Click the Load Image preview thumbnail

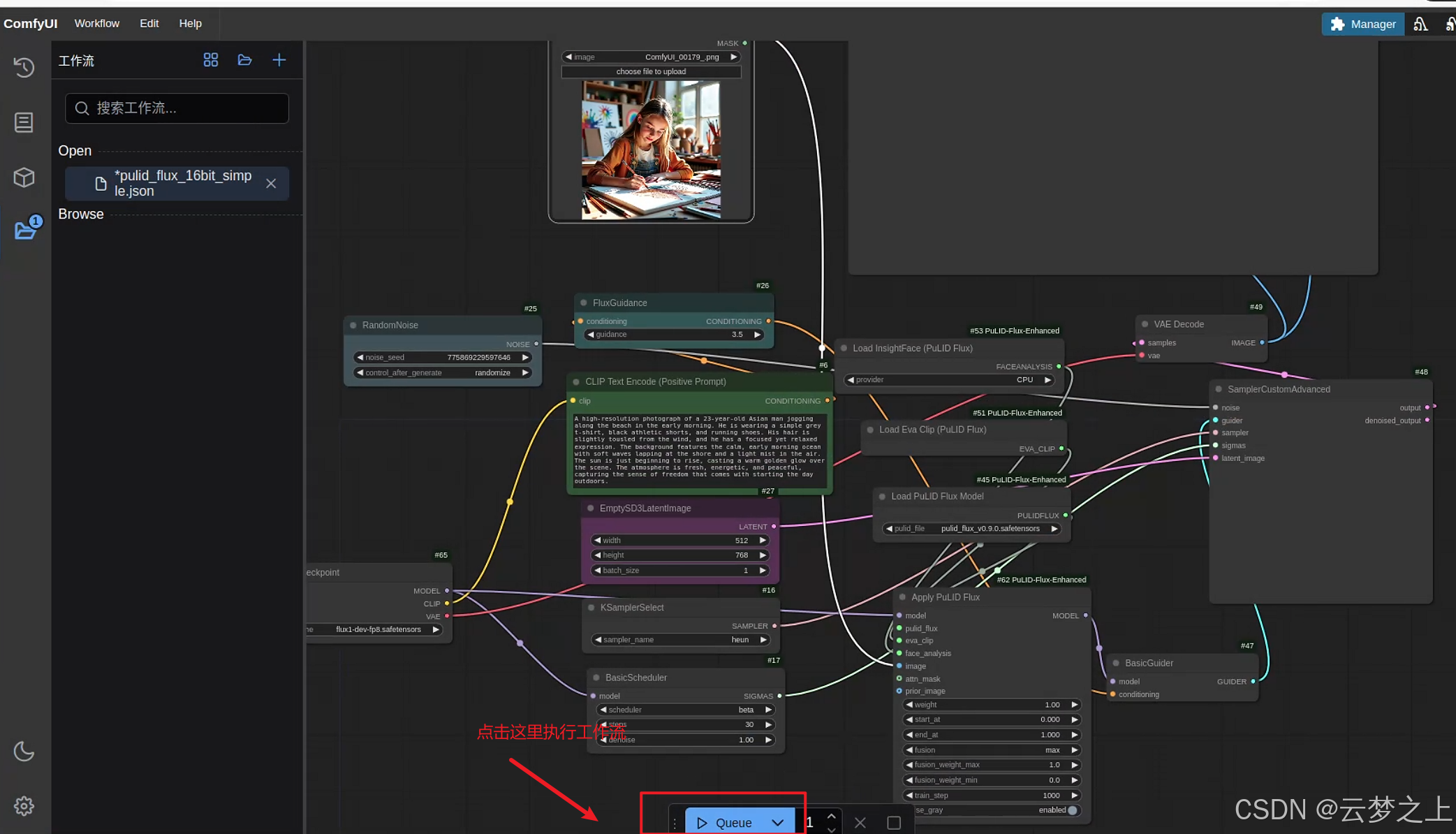pyautogui.click(x=651, y=149)
